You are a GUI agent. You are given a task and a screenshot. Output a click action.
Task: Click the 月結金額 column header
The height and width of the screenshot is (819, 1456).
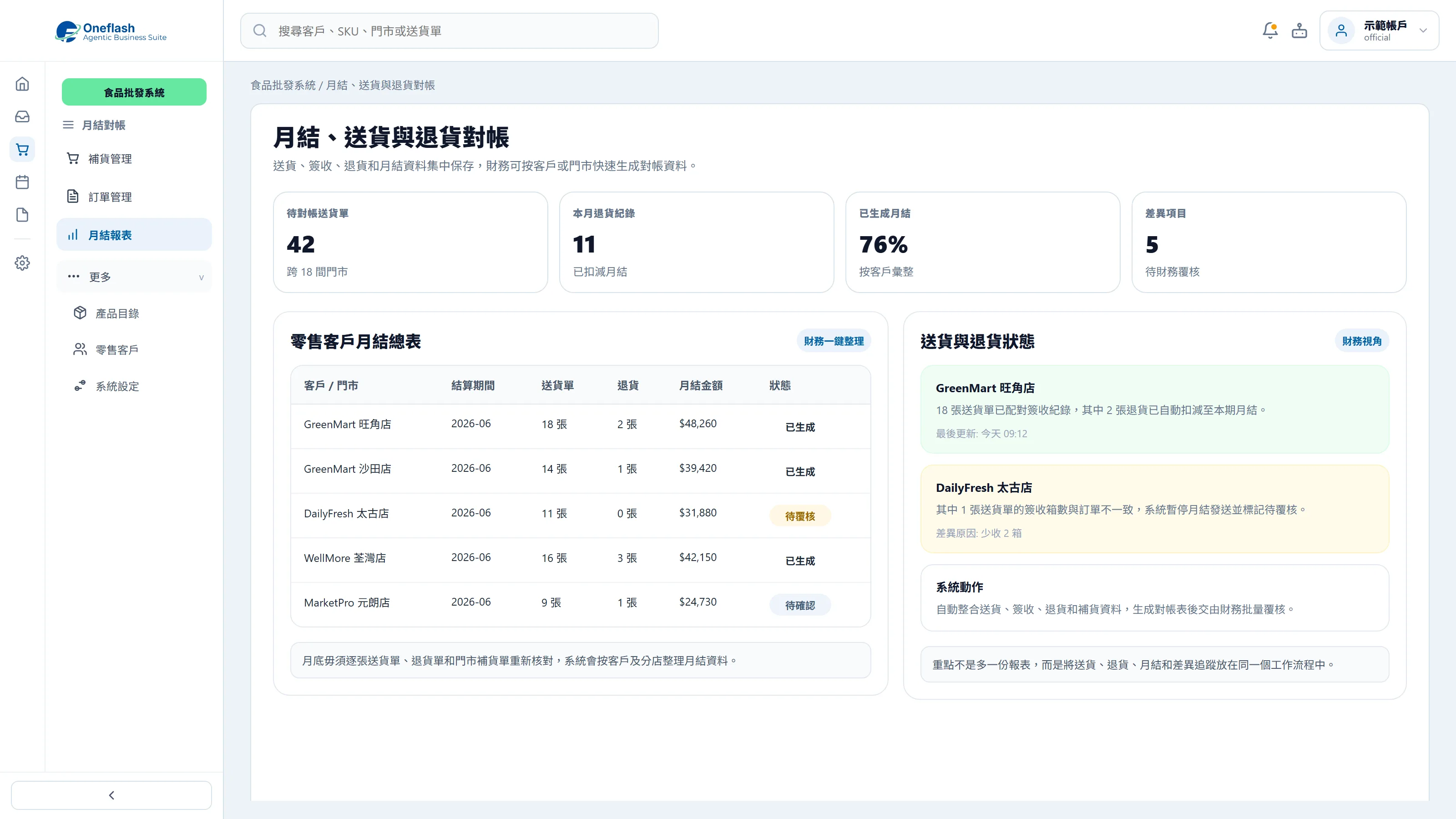click(x=701, y=385)
